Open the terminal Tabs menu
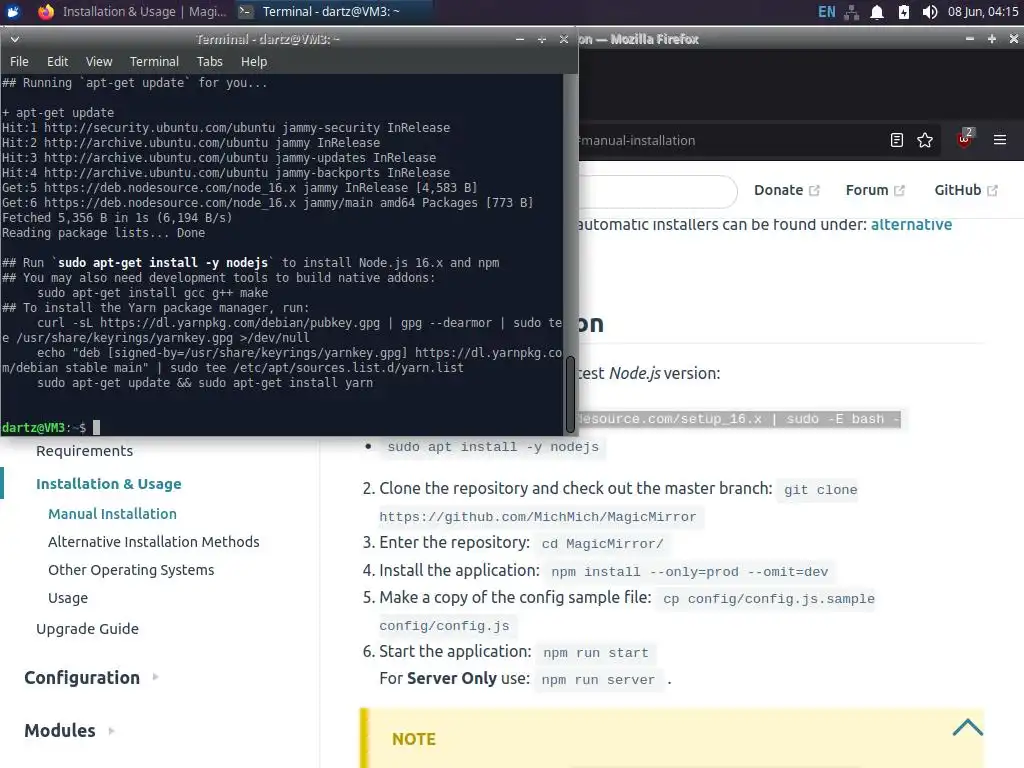Image resolution: width=1024 pixels, height=768 pixels. [x=210, y=61]
